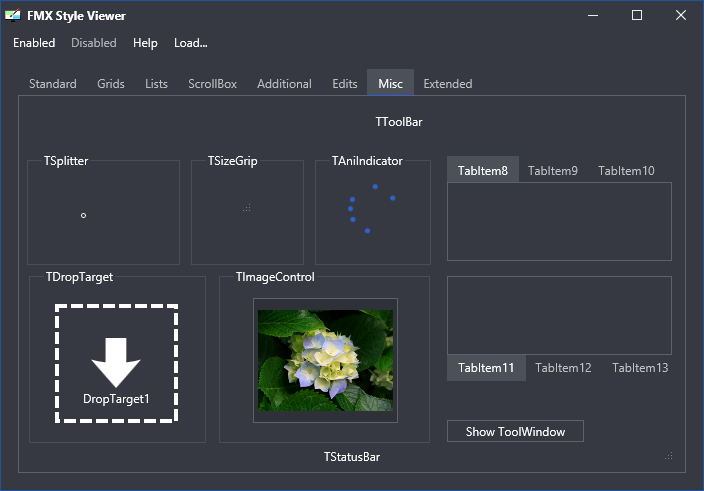The image size is (704, 491).
Task: Click the spinning TAniIndicator dots
Action: pos(372,208)
